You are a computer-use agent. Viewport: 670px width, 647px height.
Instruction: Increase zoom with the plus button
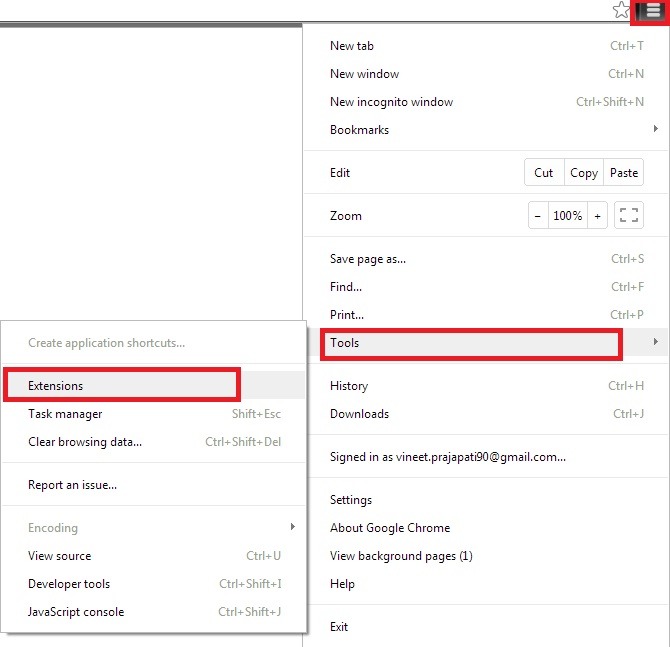597,216
